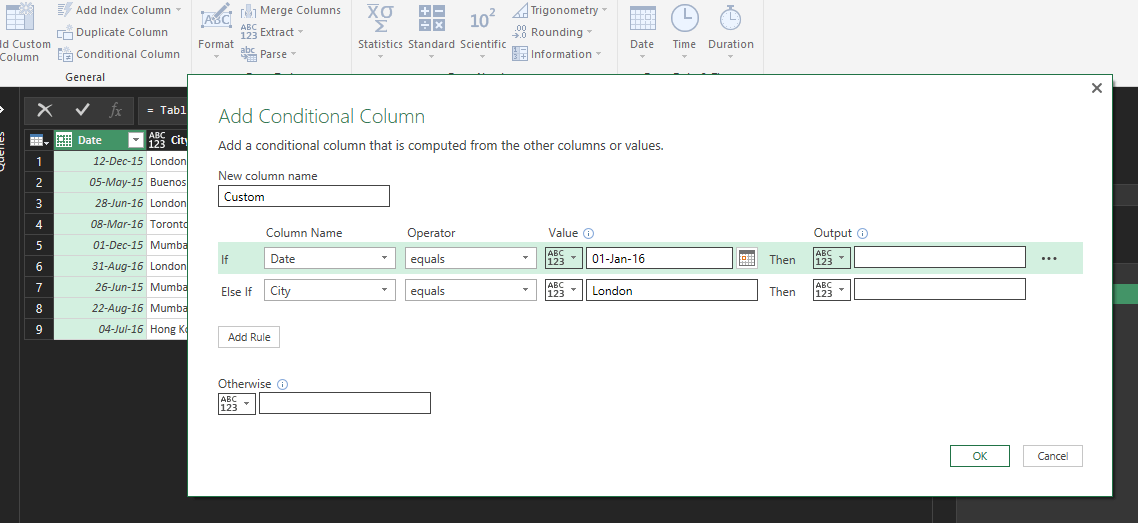
Task: Click the Date calendar ribbon icon
Action: pyautogui.click(x=642, y=19)
